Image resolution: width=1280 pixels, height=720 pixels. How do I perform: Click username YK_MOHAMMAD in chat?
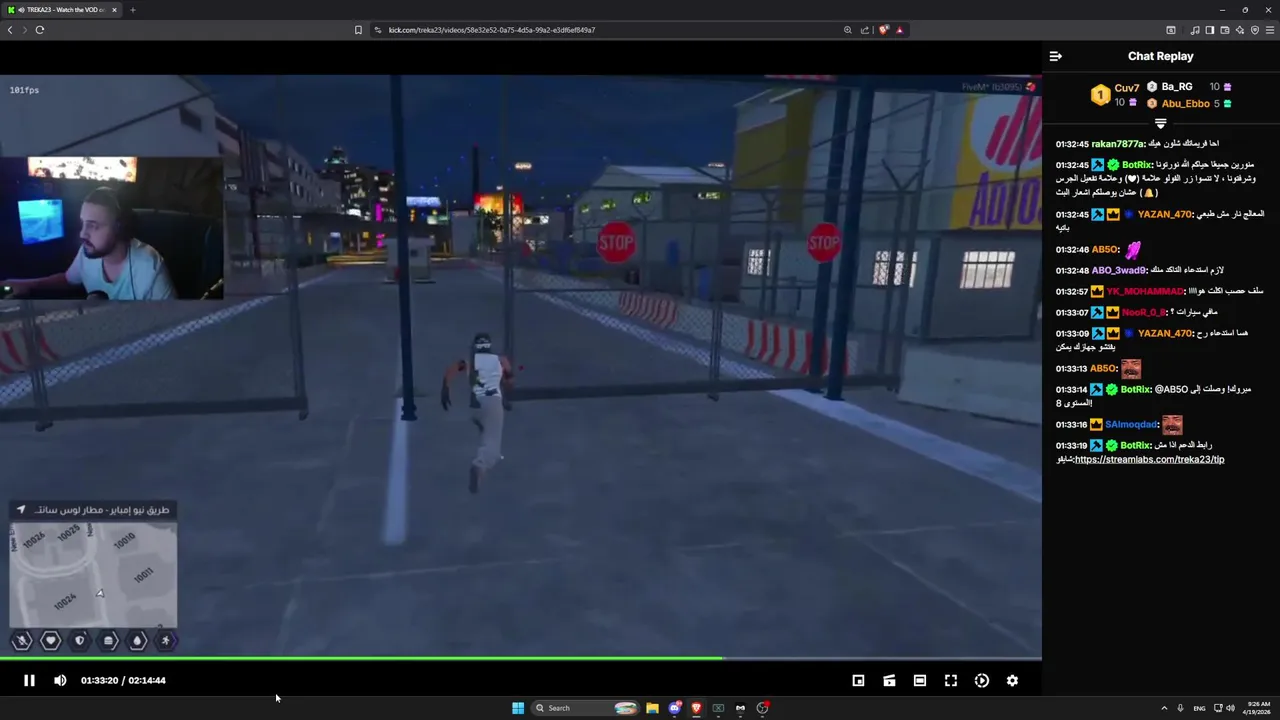pos(1145,291)
